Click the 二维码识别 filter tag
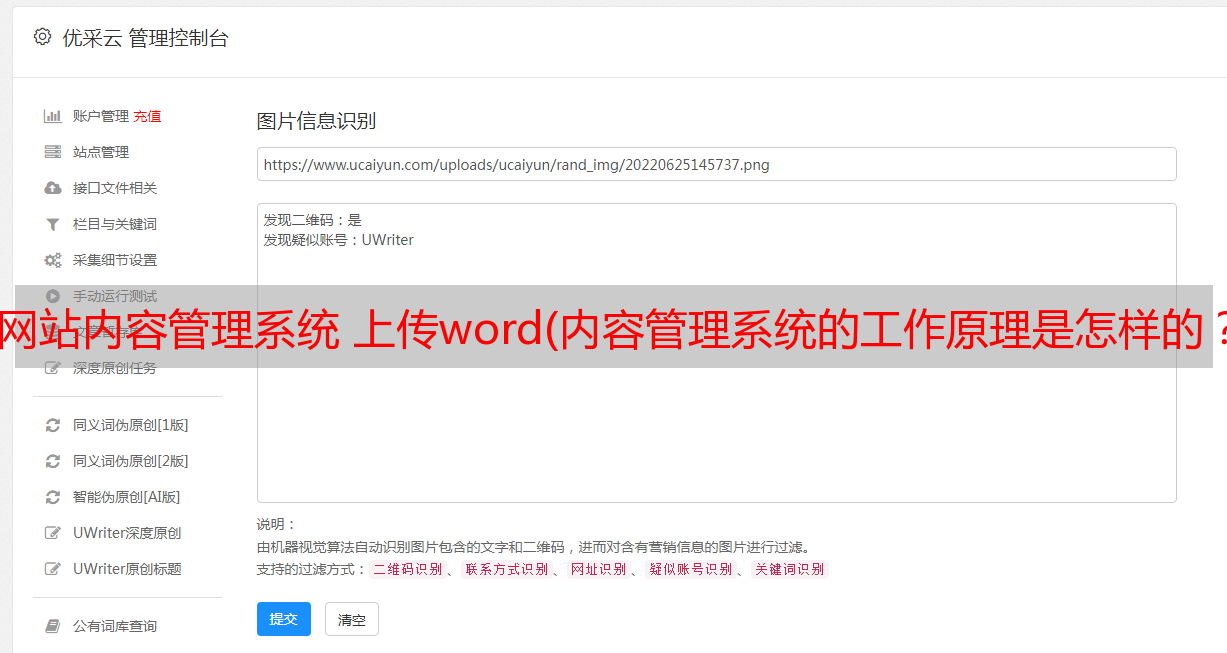 tap(407, 569)
